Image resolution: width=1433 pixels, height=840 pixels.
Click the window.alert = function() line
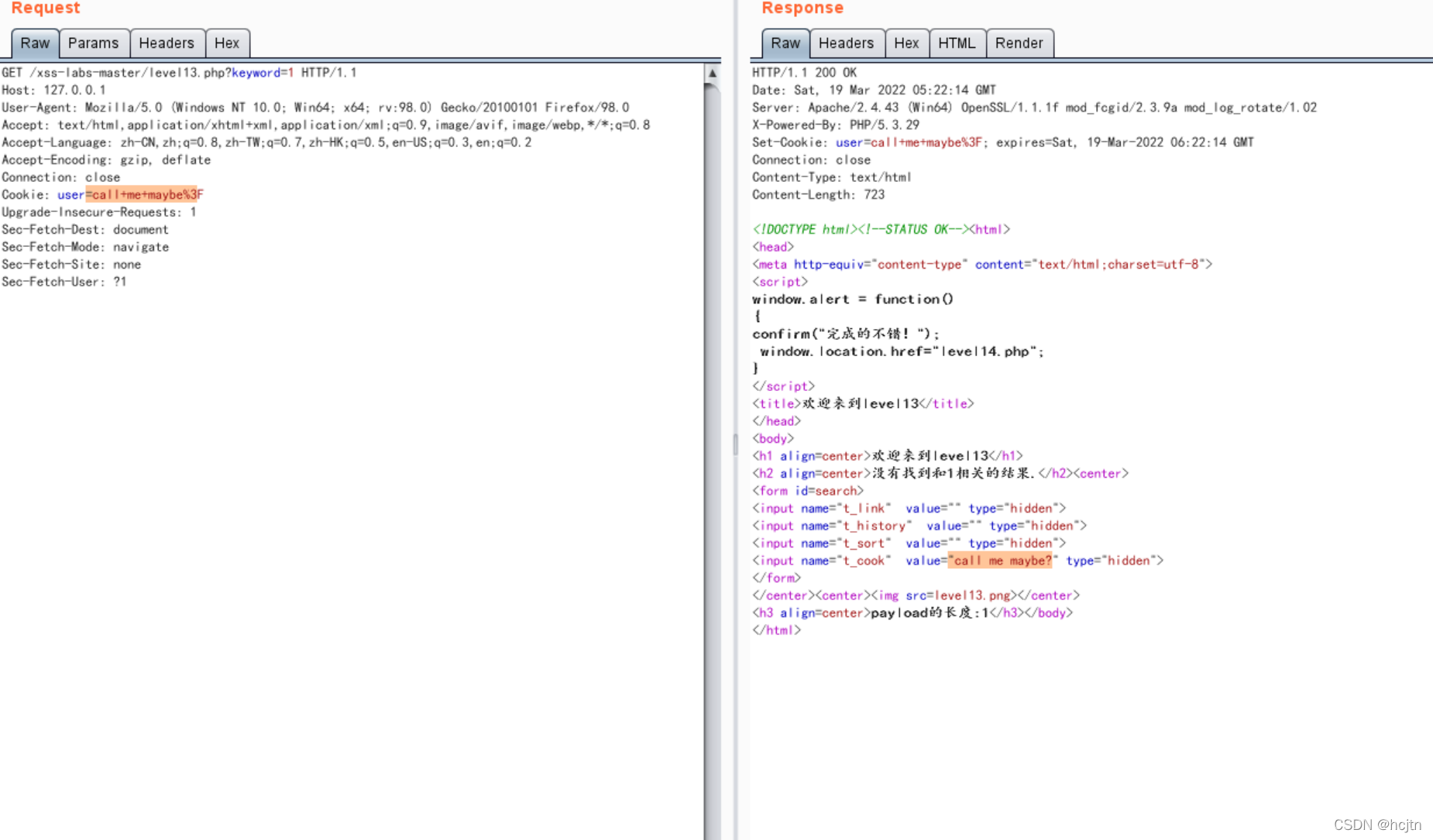click(x=853, y=299)
